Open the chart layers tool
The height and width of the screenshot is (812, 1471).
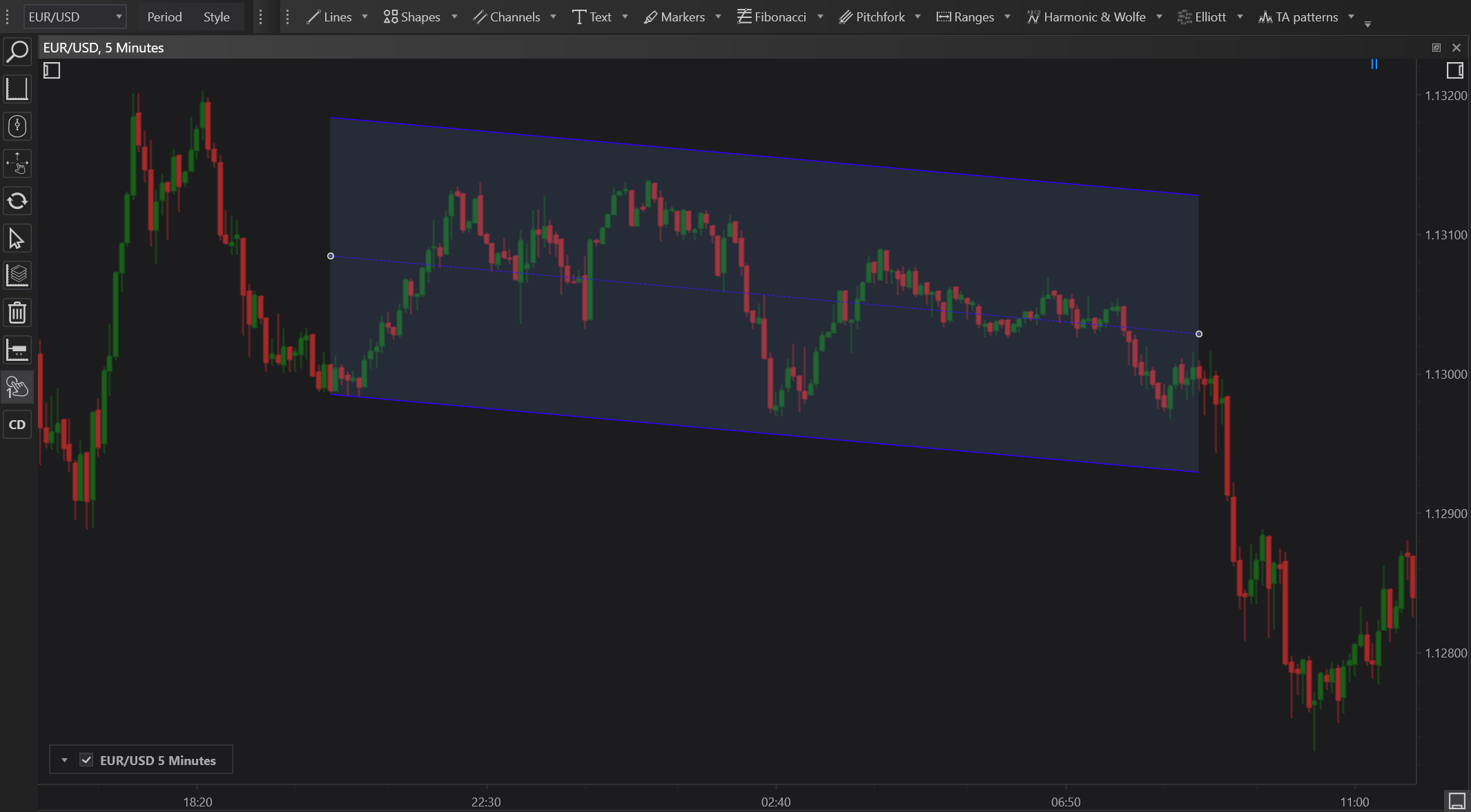pyautogui.click(x=17, y=276)
